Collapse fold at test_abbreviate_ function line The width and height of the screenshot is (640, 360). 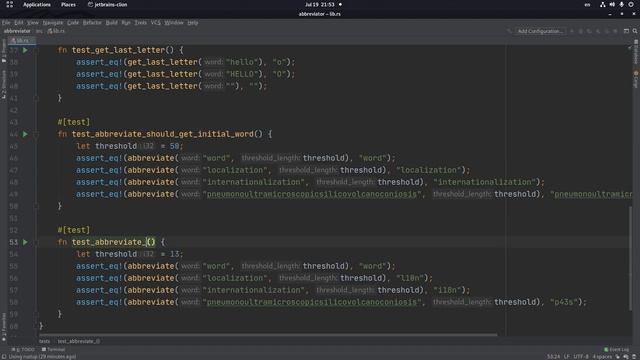pos(36,242)
